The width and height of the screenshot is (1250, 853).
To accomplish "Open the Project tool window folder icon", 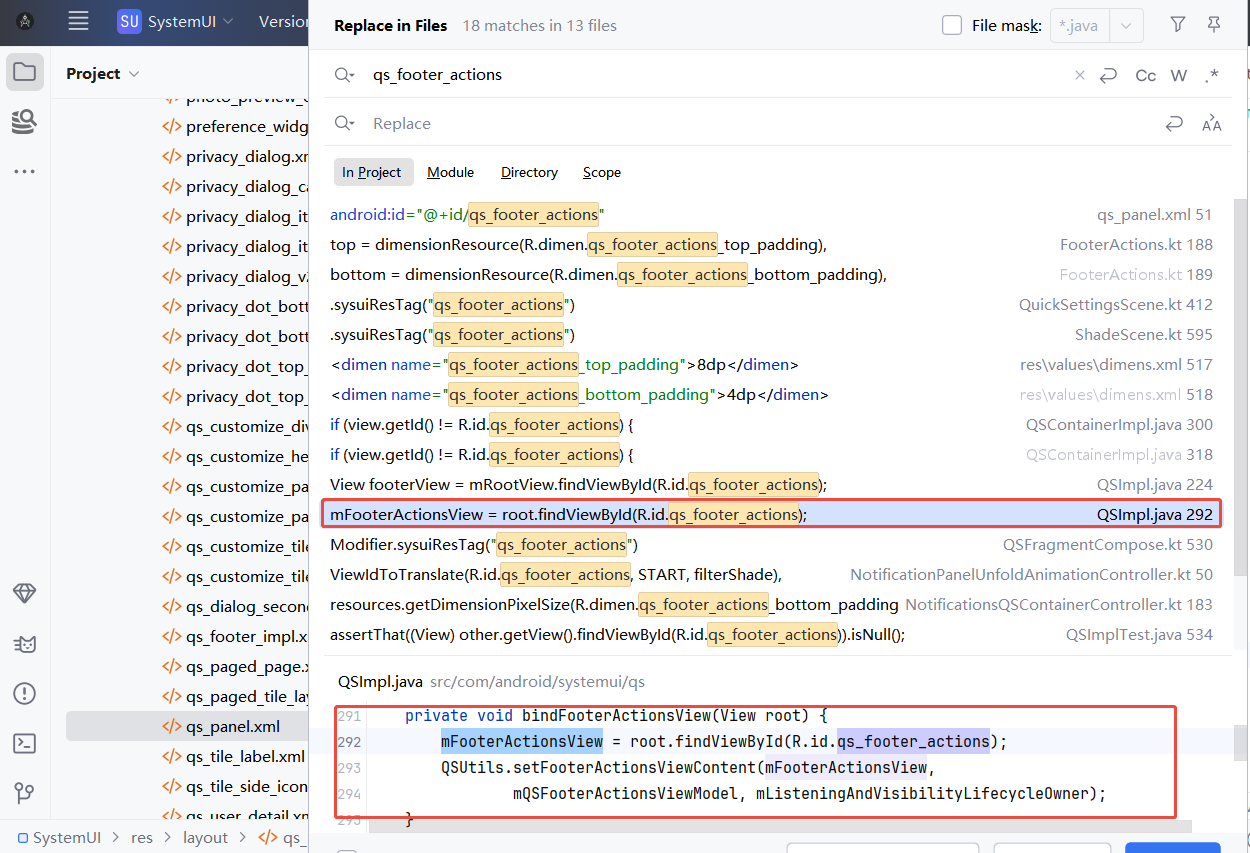I will point(25,72).
